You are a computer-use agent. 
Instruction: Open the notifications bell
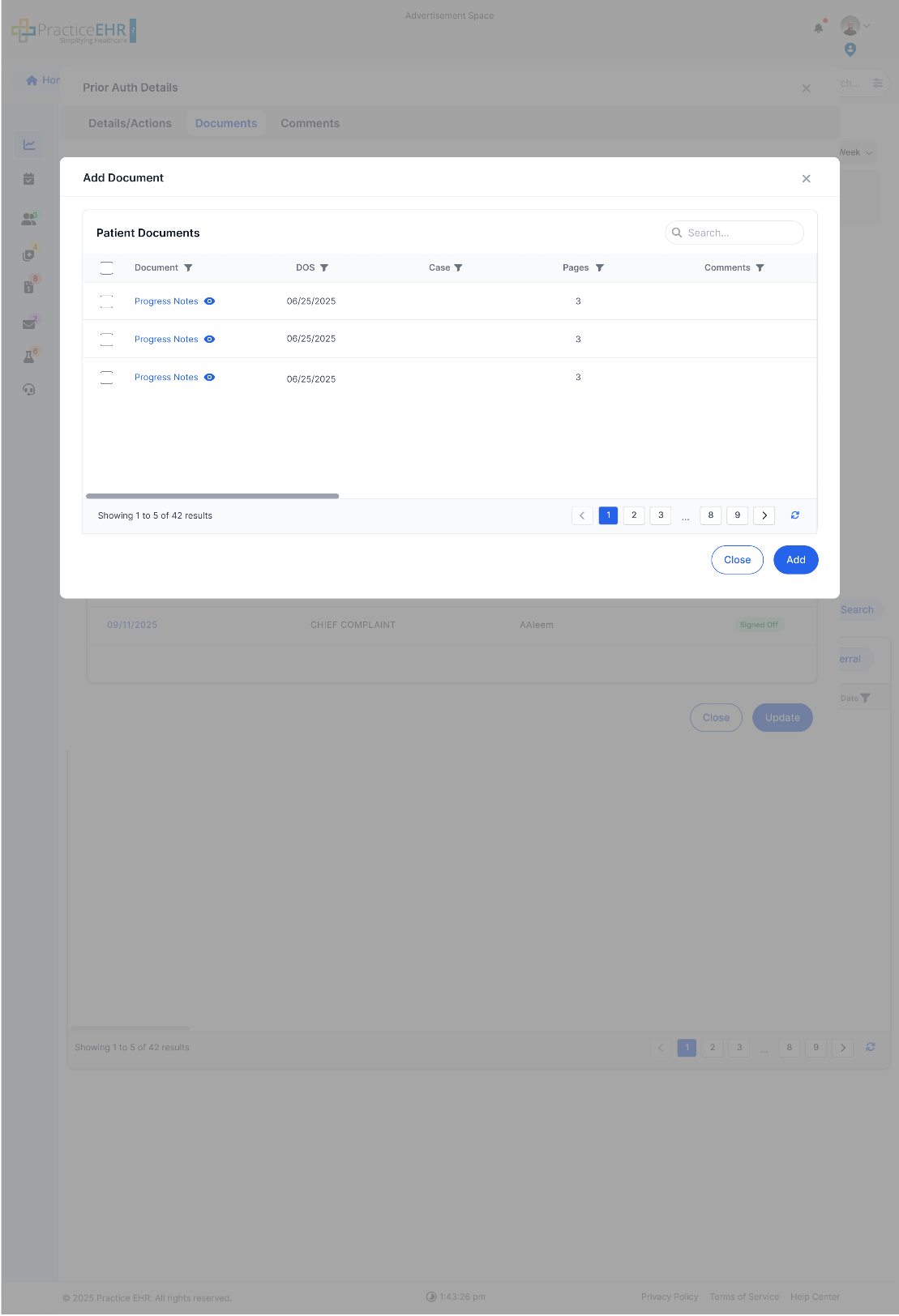tap(819, 28)
